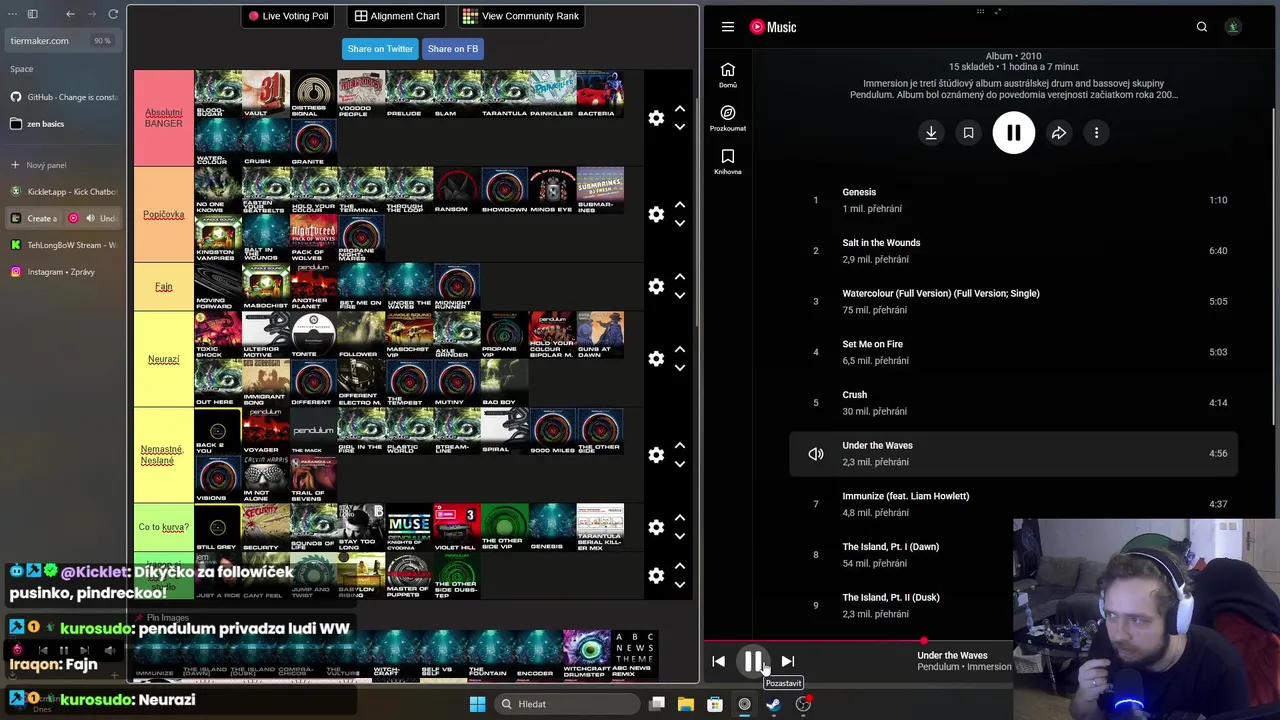Open settings gear for Popičovka tier
Viewport: 1280px width, 720px height.
[x=656, y=214]
